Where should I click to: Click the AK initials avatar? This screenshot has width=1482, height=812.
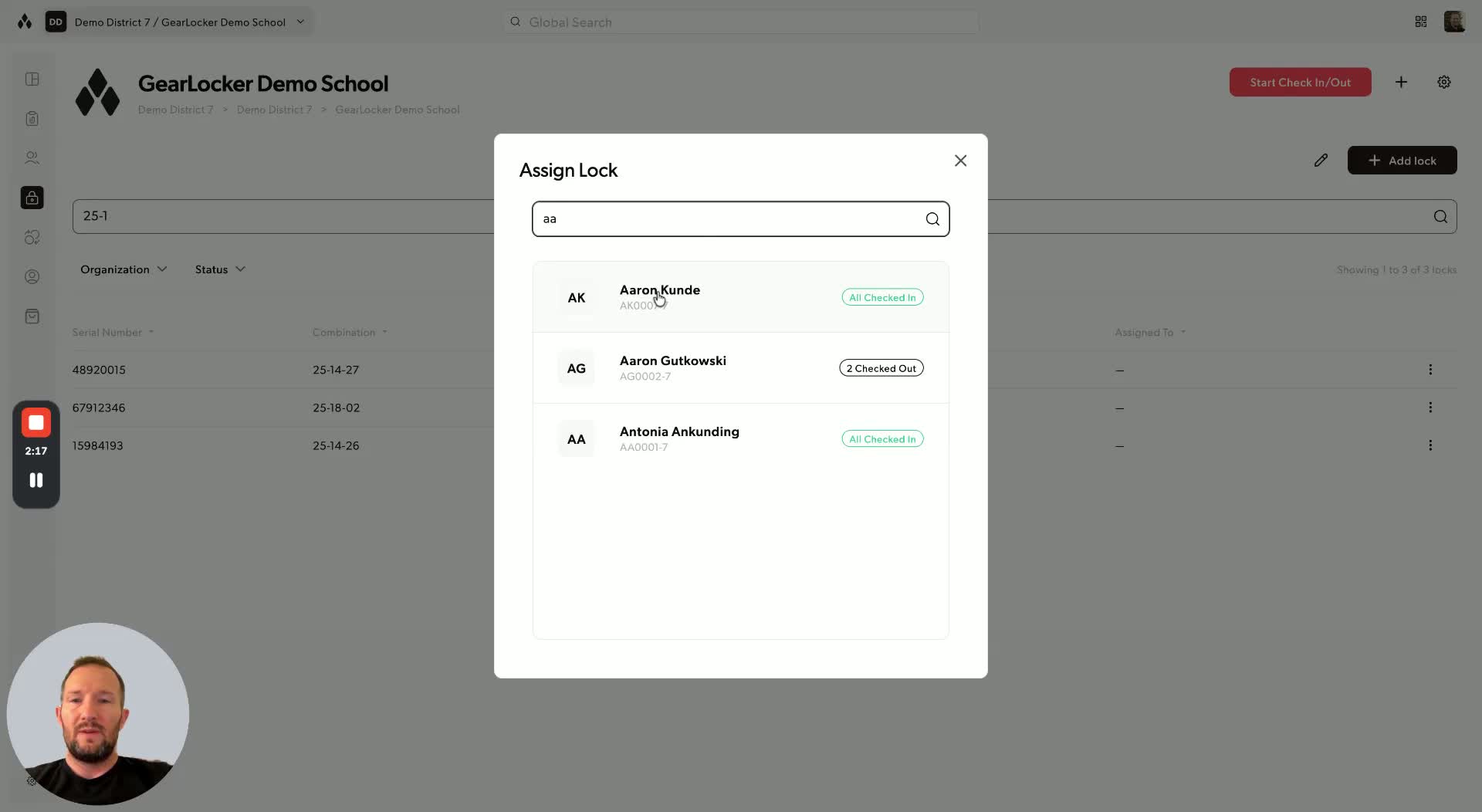(x=576, y=298)
